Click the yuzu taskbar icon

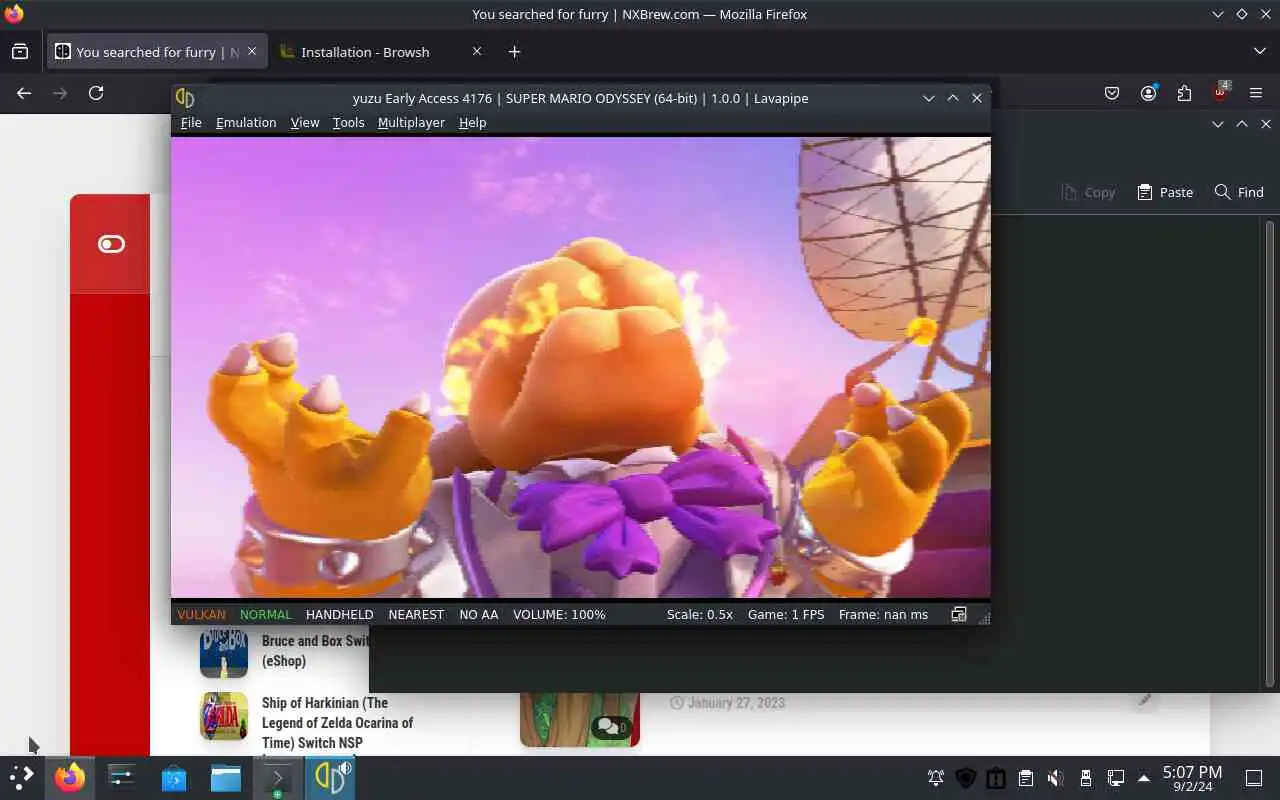point(330,778)
